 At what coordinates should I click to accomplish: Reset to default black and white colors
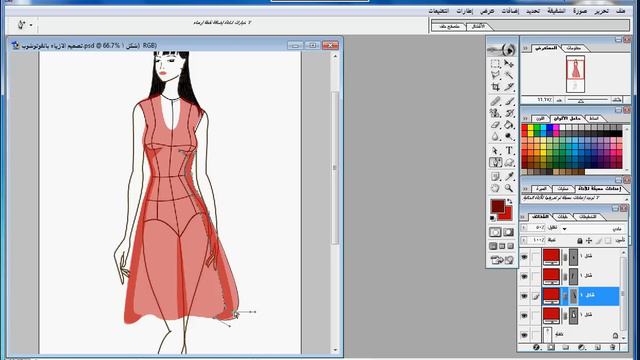[x=493, y=218]
